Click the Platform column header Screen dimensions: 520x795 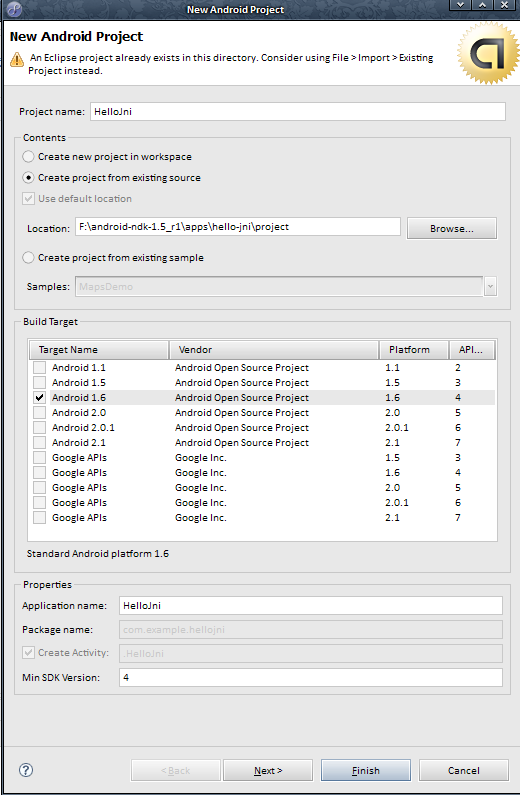click(x=414, y=350)
